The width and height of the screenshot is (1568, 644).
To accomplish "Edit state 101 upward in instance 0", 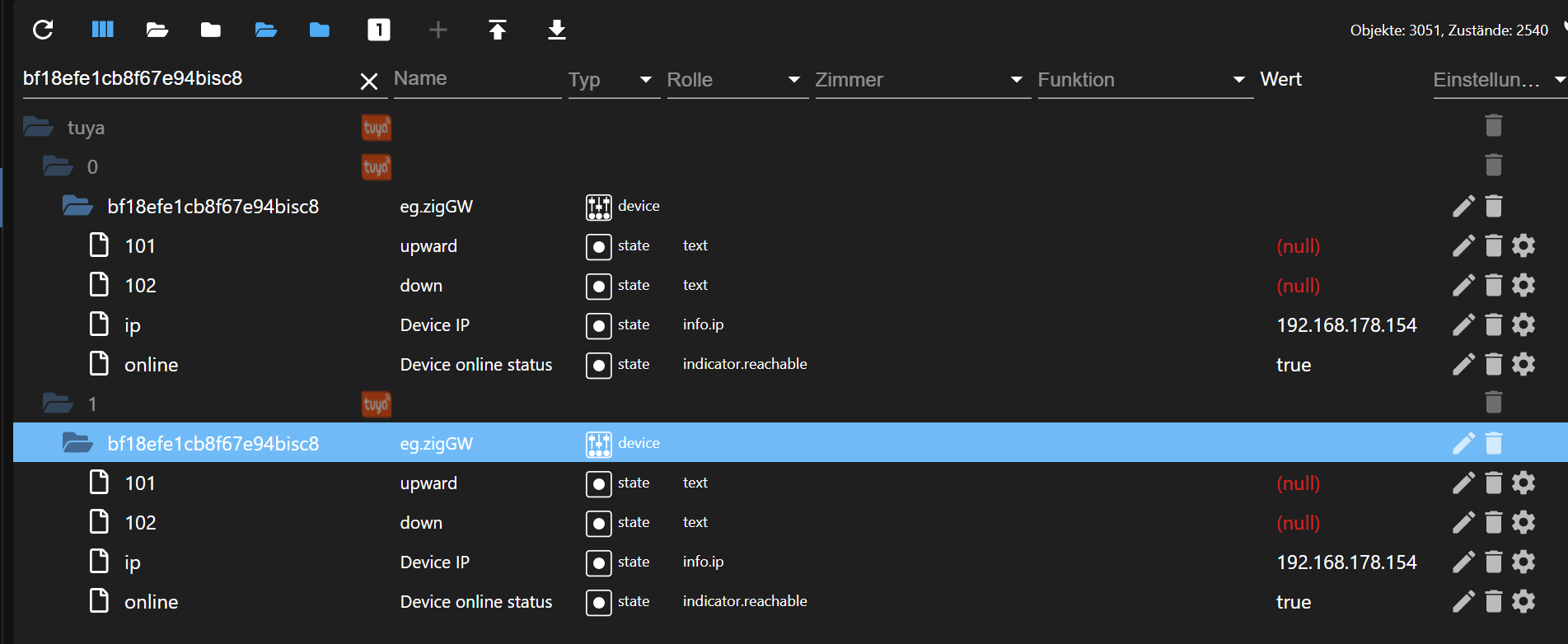I will [x=1463, y=245].
